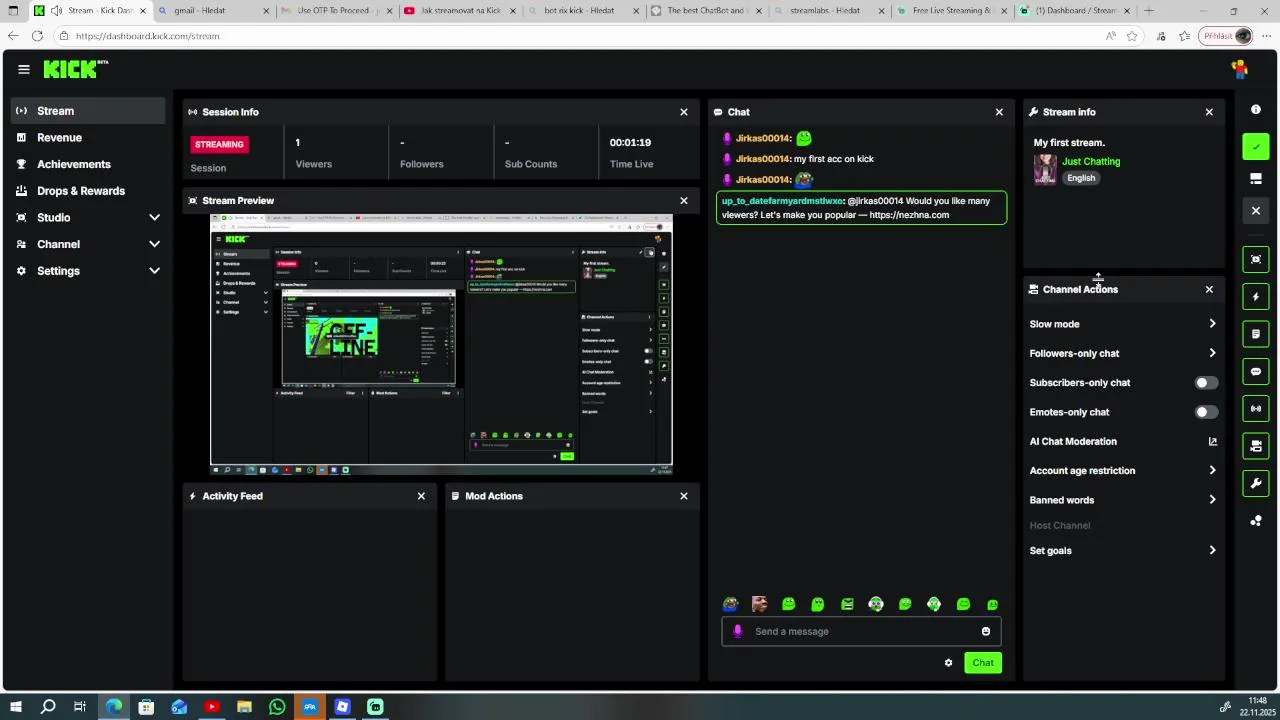1280x720 pixels.
Task: Insert the Pepe frog emote from quick emotes
Action: (x=730, y=604)
